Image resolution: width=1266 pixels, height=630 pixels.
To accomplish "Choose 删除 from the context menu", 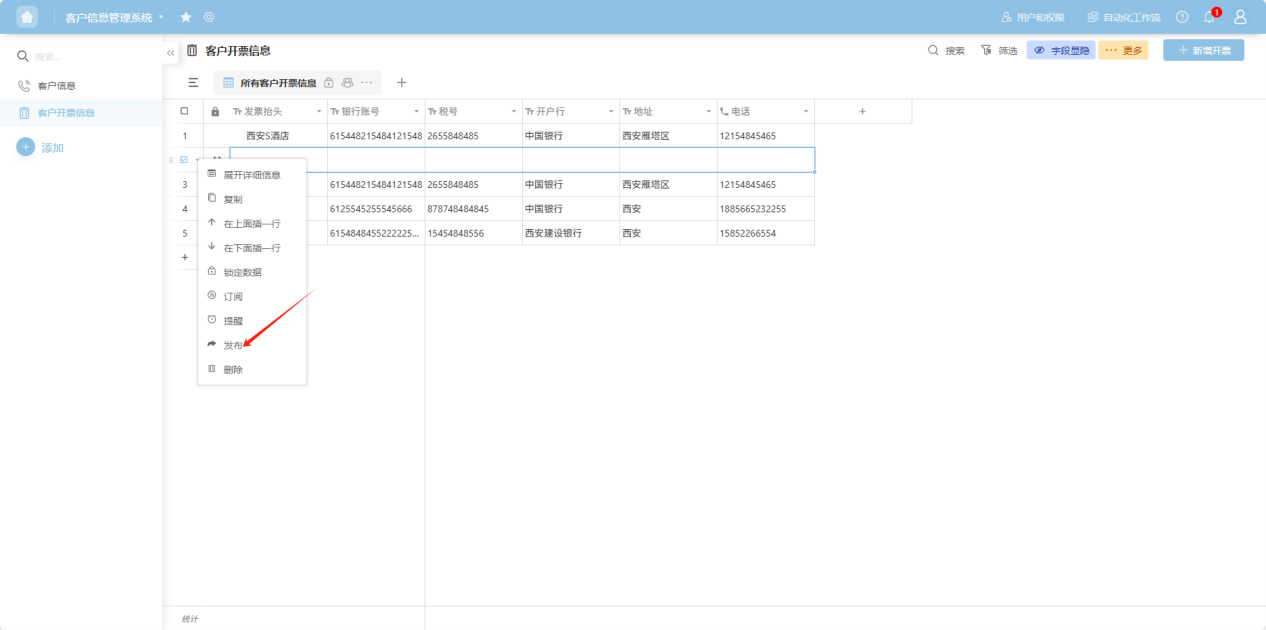I will point(232,369).
